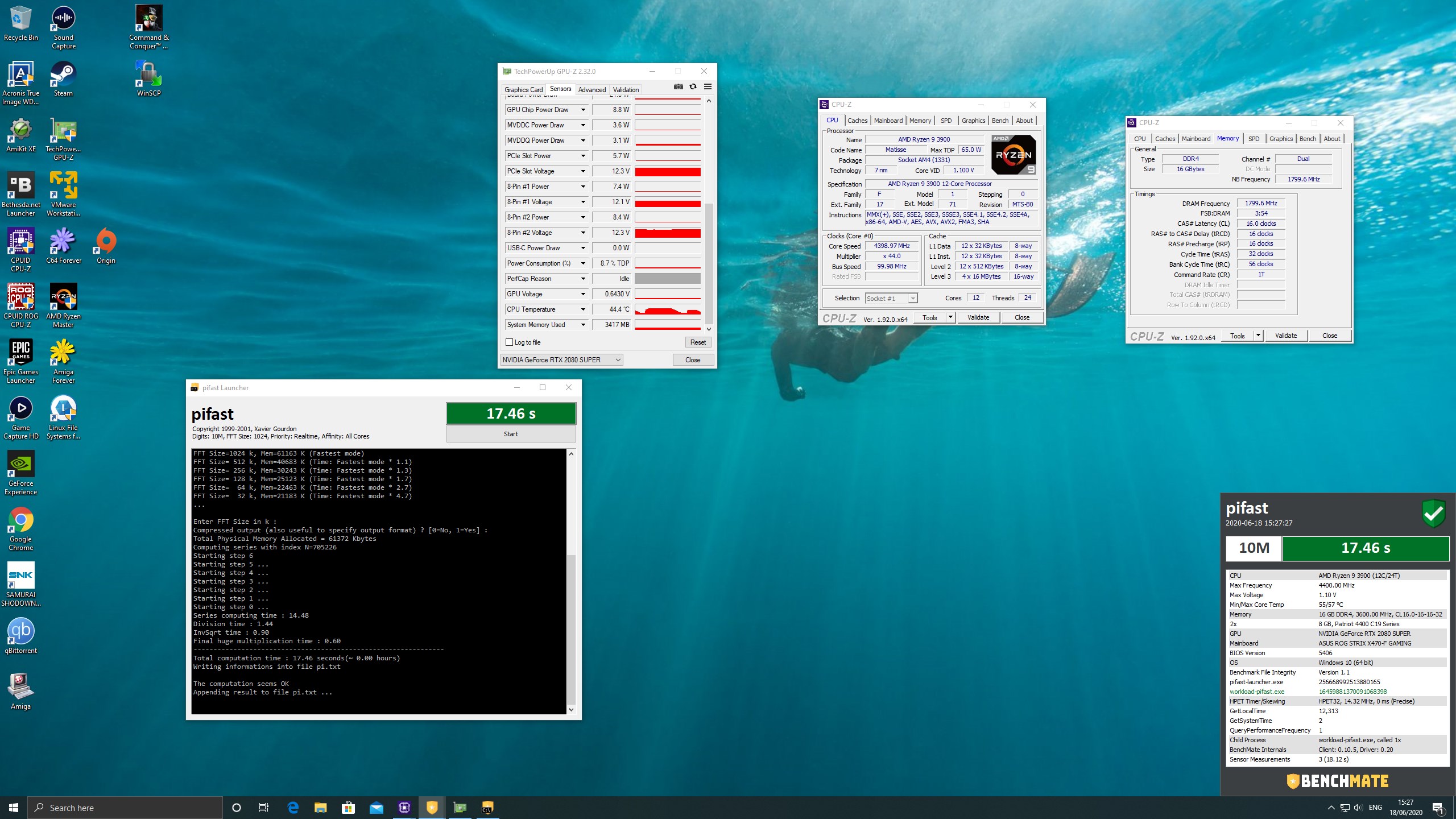Click the pifast console scroll-down arrow

(x=571, y=709)
